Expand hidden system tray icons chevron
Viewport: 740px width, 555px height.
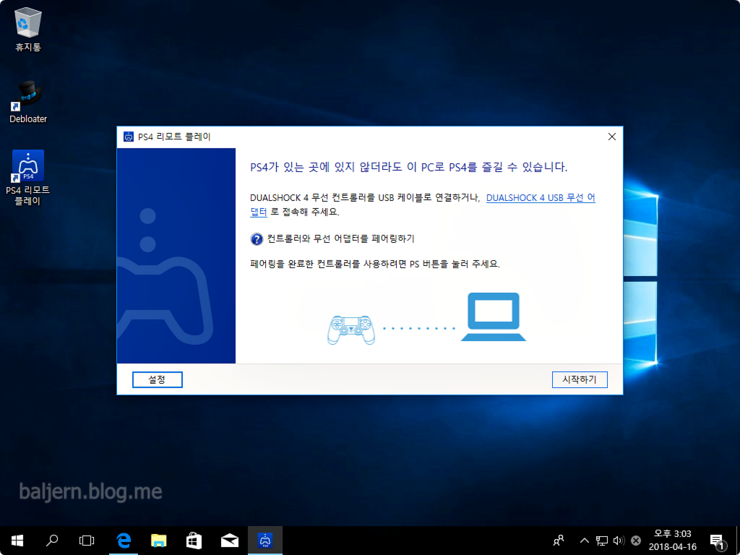point(584,541)
